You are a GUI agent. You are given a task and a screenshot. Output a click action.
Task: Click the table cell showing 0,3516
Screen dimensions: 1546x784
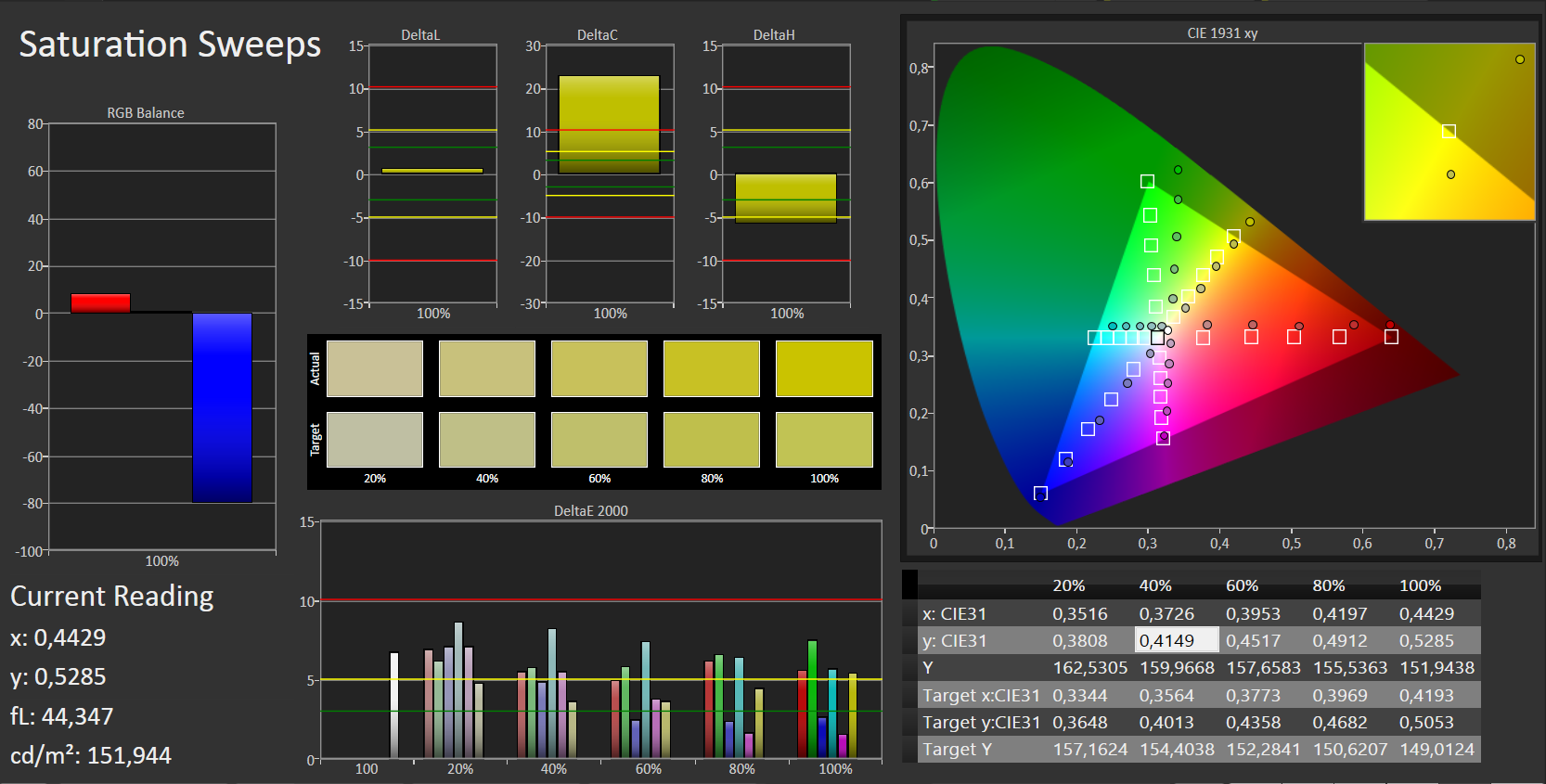tap(1080, 614)
